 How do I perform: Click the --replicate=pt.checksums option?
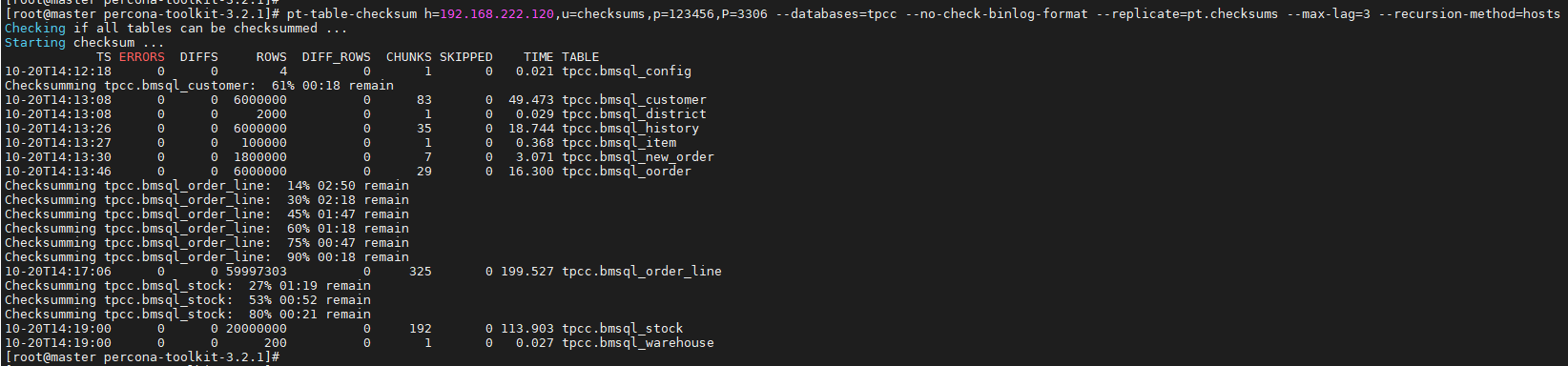tap(1194, 14)
